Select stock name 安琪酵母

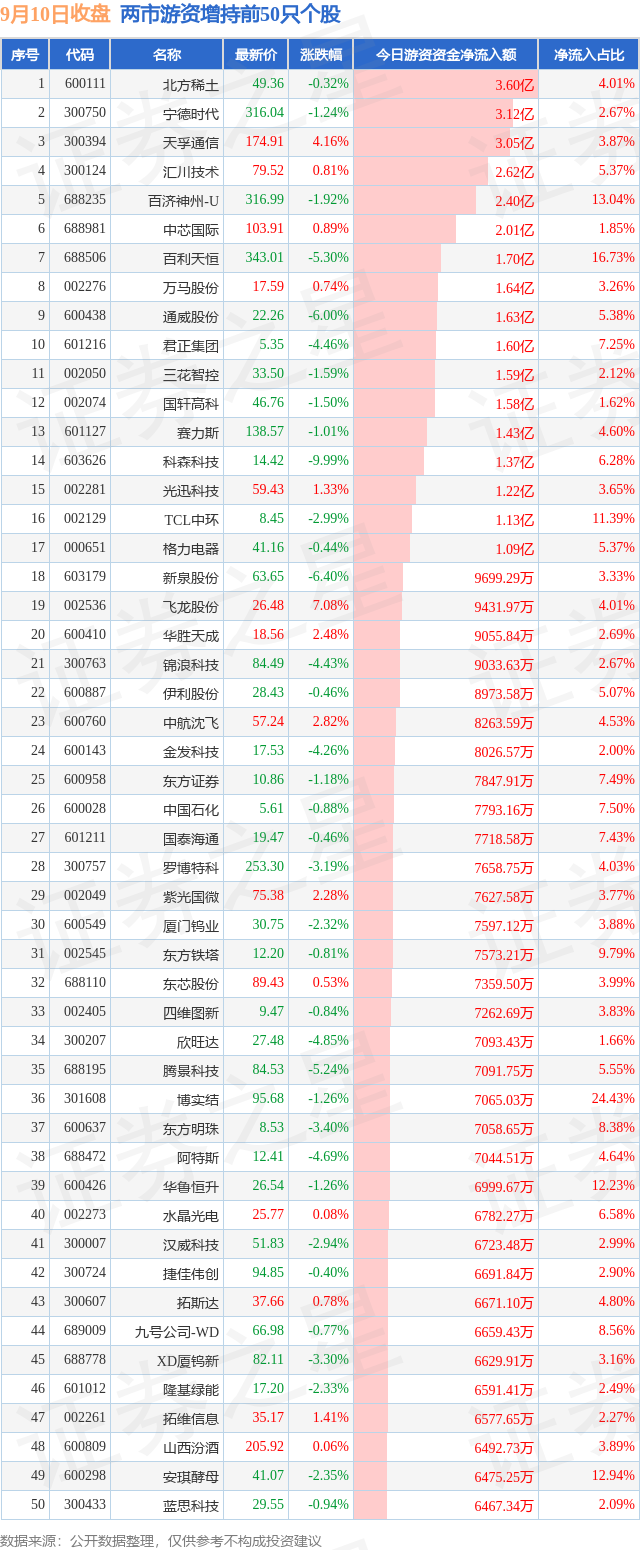(x=191, y=1476)
